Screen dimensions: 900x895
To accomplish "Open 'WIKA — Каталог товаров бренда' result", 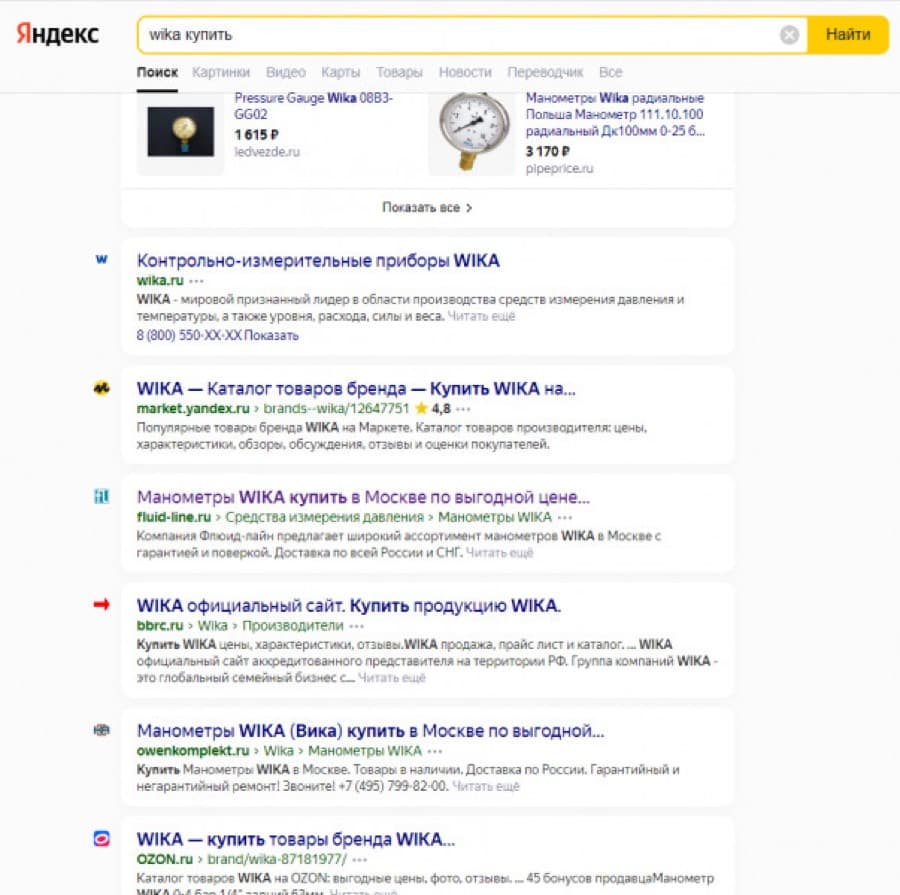I will (356, 389).
